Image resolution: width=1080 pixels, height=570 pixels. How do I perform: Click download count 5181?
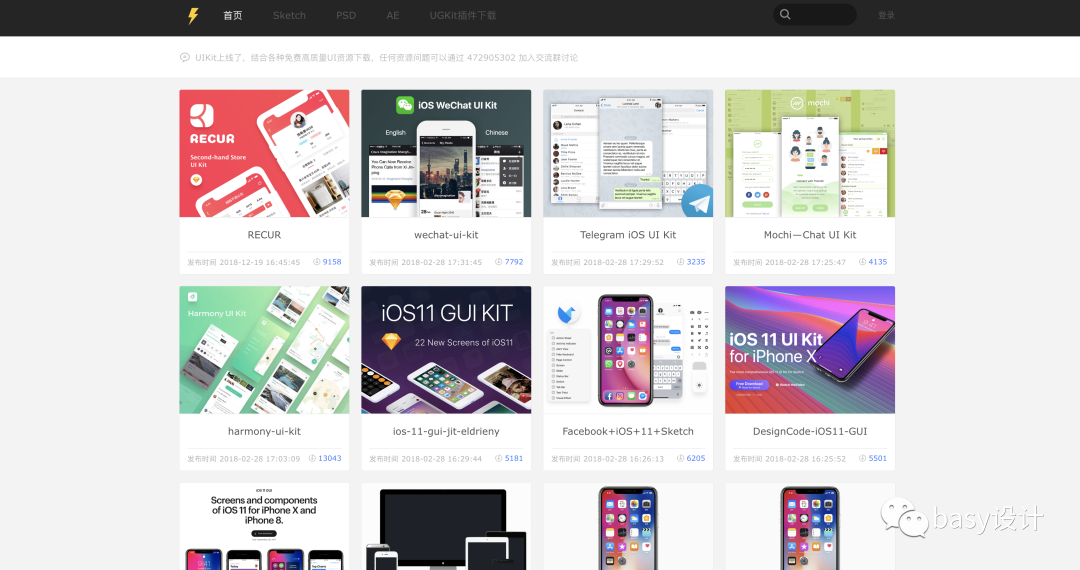tap(514, 458)
